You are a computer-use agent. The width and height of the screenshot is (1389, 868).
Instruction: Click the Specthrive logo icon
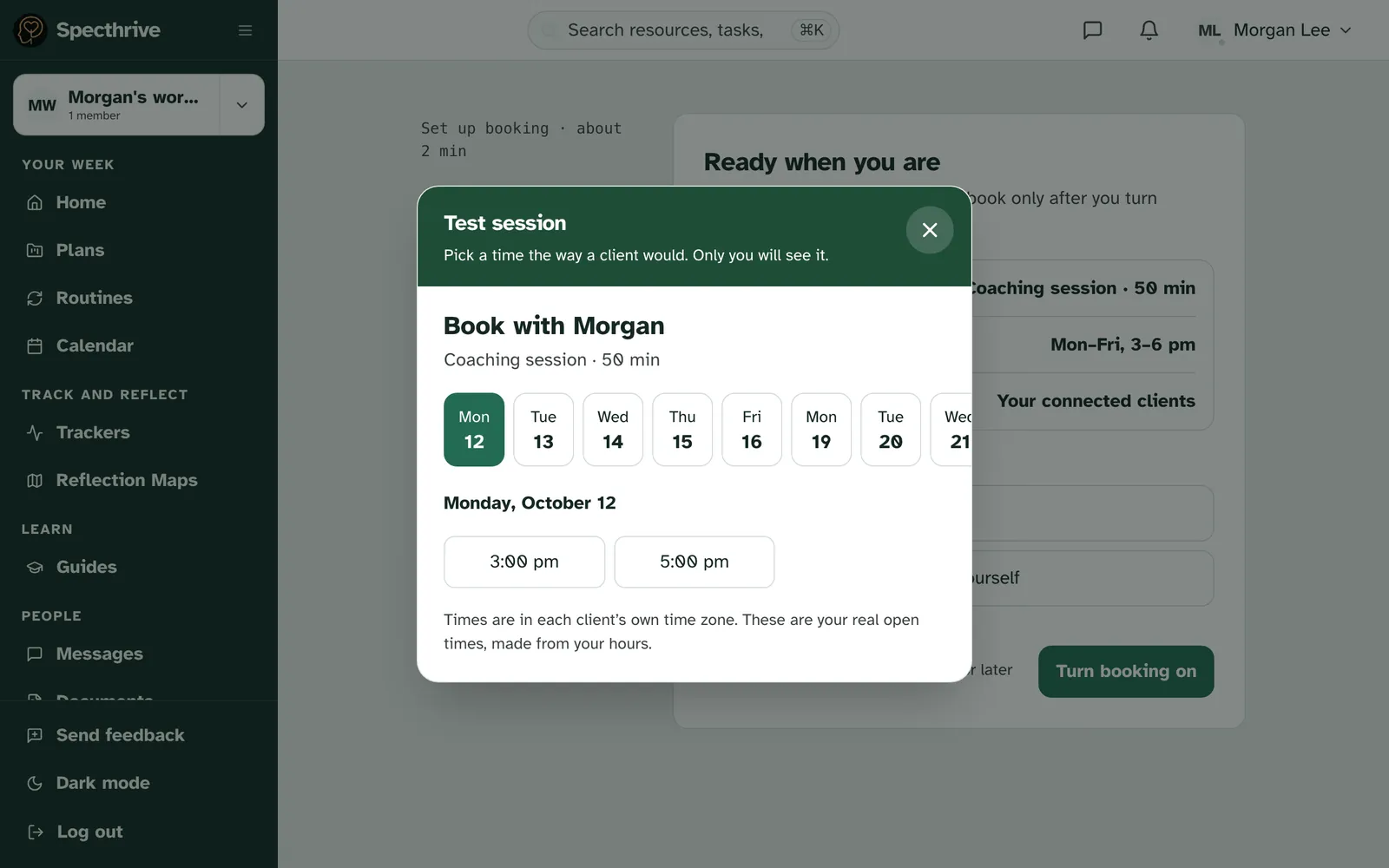(x=30, y=30)
